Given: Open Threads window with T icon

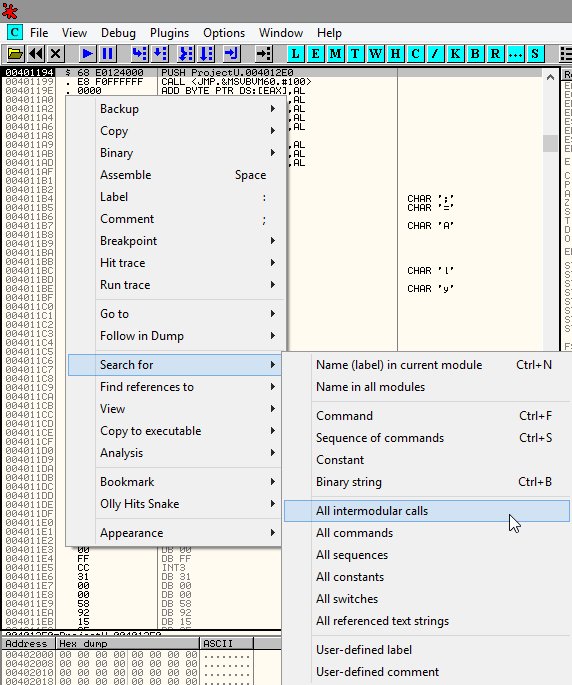Looking at the screenshot, I should [x=355, y=54].
